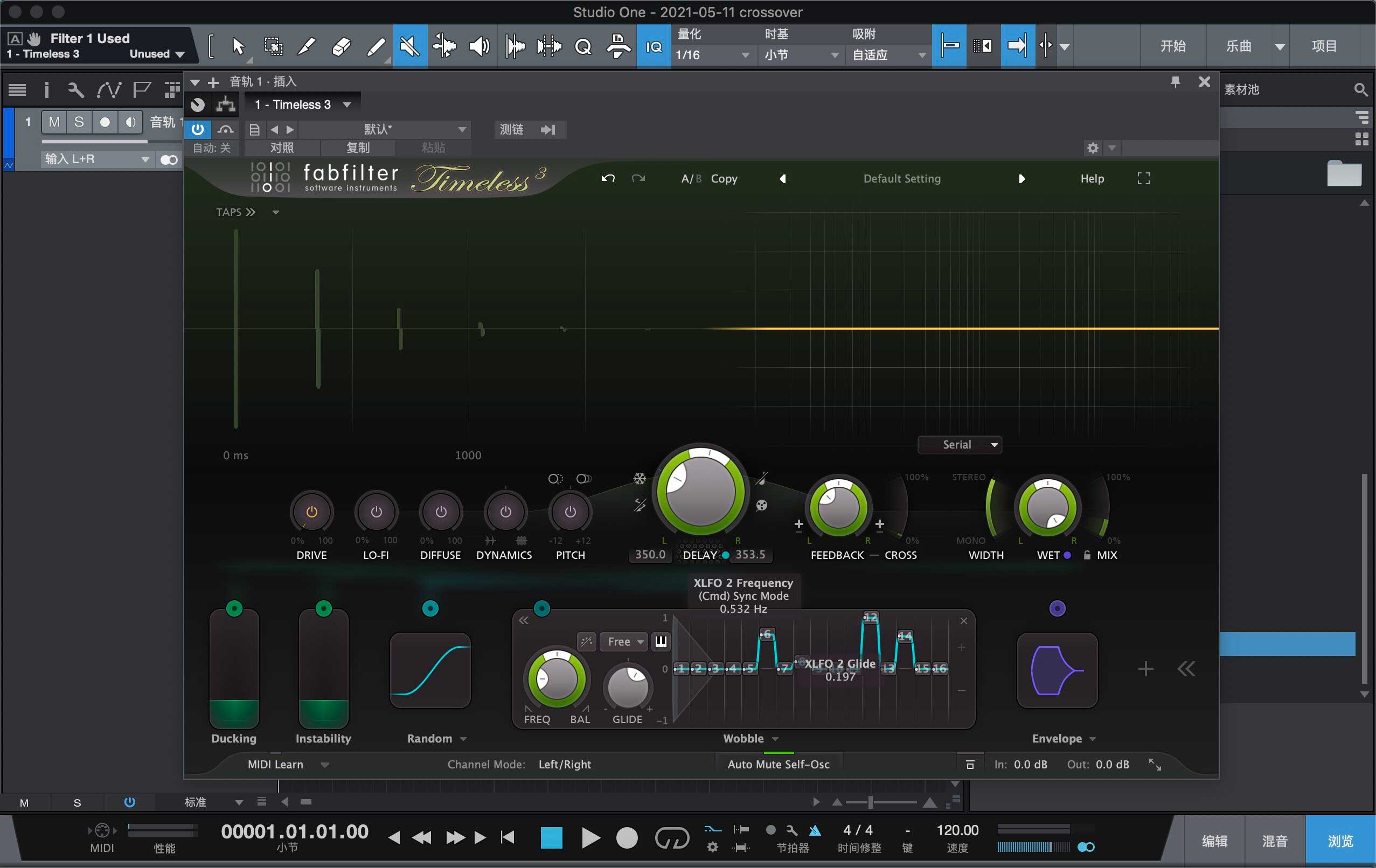Toggle the MIX lock icon
This screenshot has height=868, width=1376.
pyautogui.click(x=1087, y=555)
